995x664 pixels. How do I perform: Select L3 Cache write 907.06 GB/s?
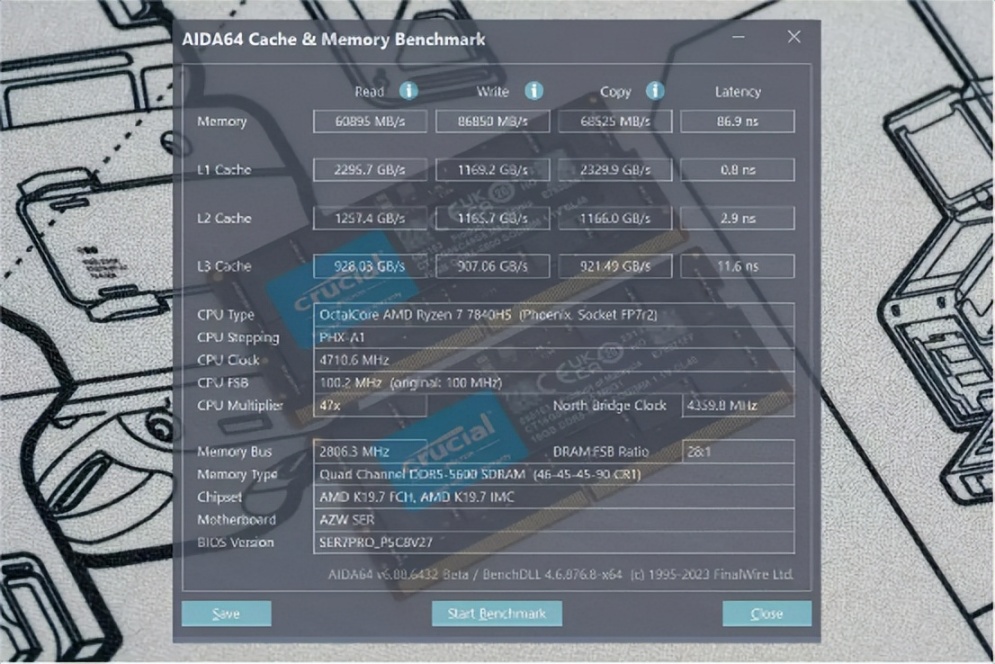tap(492, 266)
